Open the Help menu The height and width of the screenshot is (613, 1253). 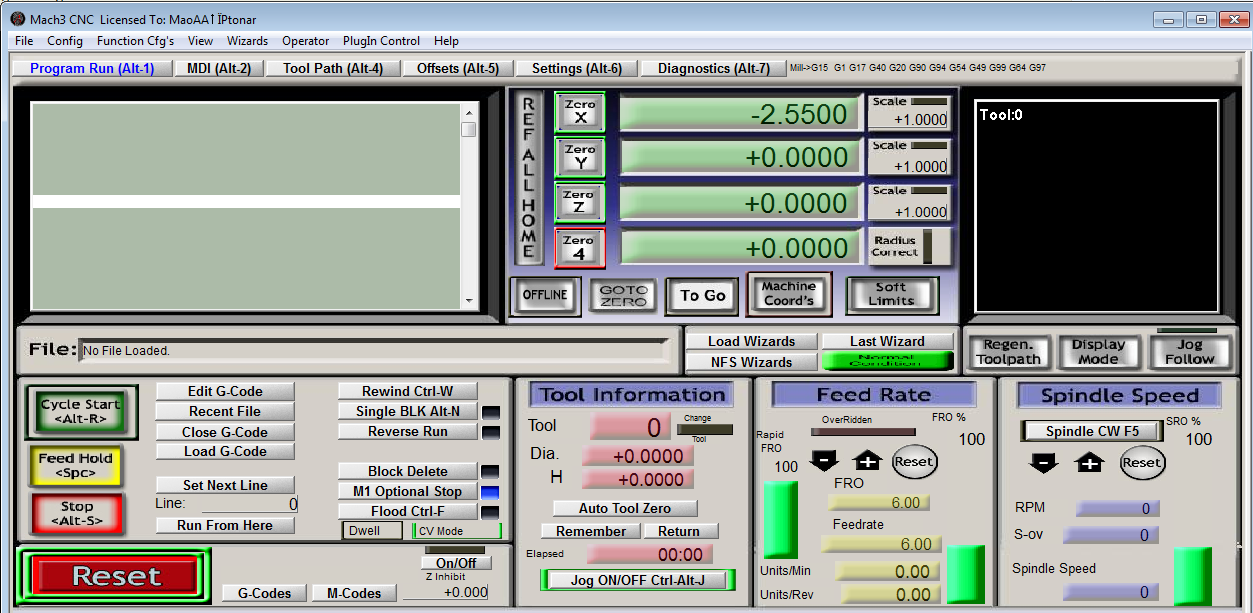click(446, 41)
